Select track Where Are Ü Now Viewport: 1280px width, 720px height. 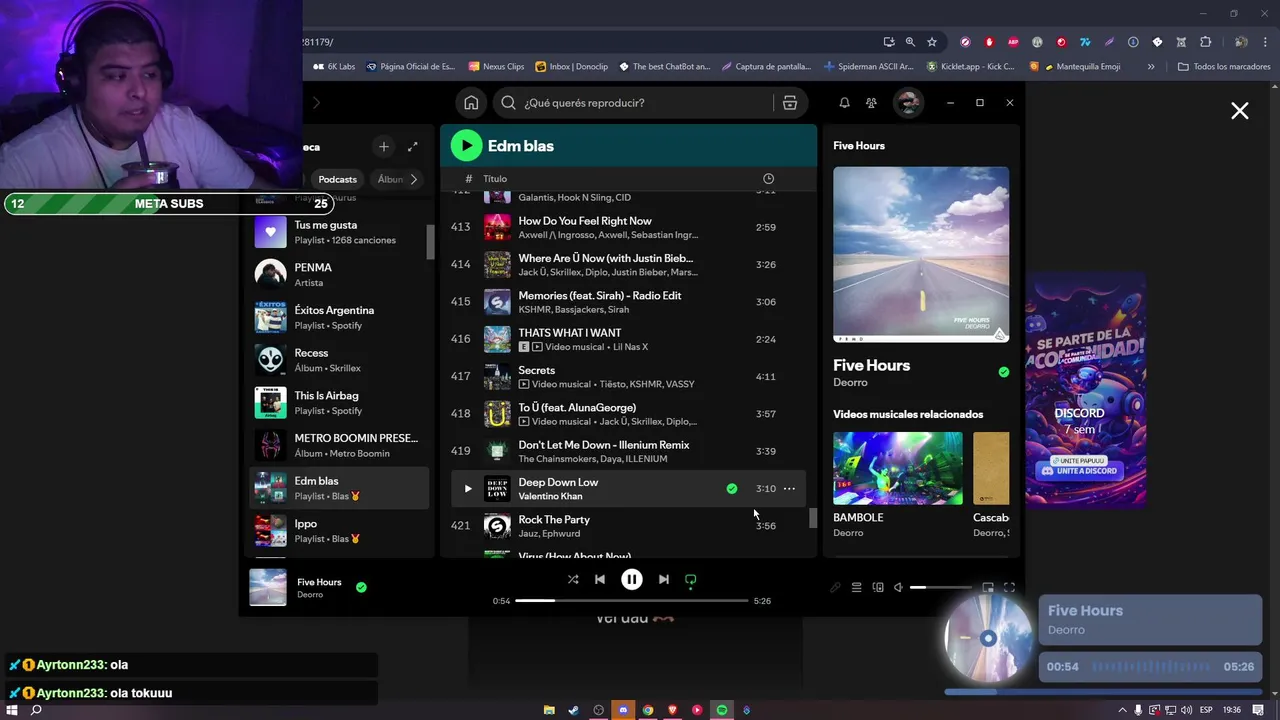(628, 265)
